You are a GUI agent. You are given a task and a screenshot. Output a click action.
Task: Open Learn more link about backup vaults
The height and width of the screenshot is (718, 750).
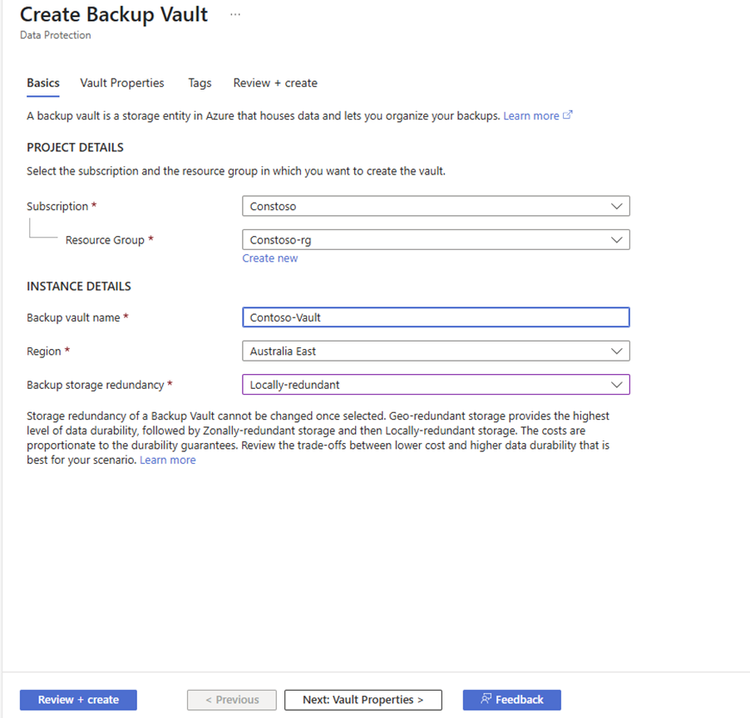click(x=531, y=116)
